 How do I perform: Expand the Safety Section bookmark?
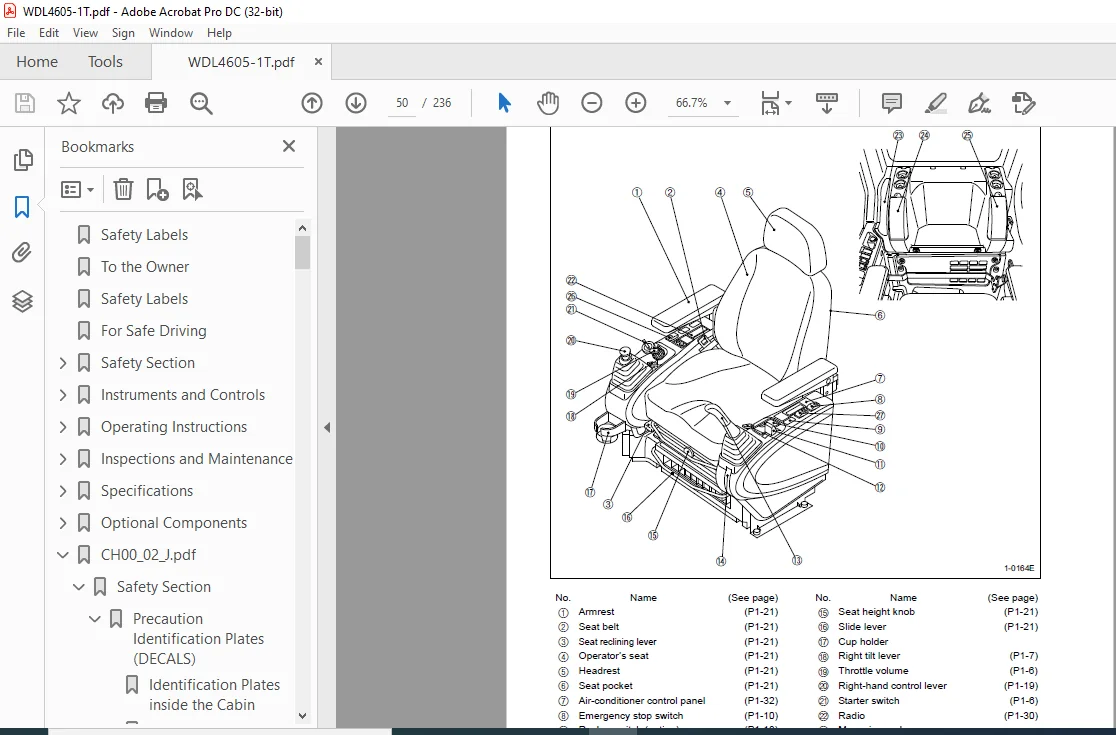click(63, 363)
